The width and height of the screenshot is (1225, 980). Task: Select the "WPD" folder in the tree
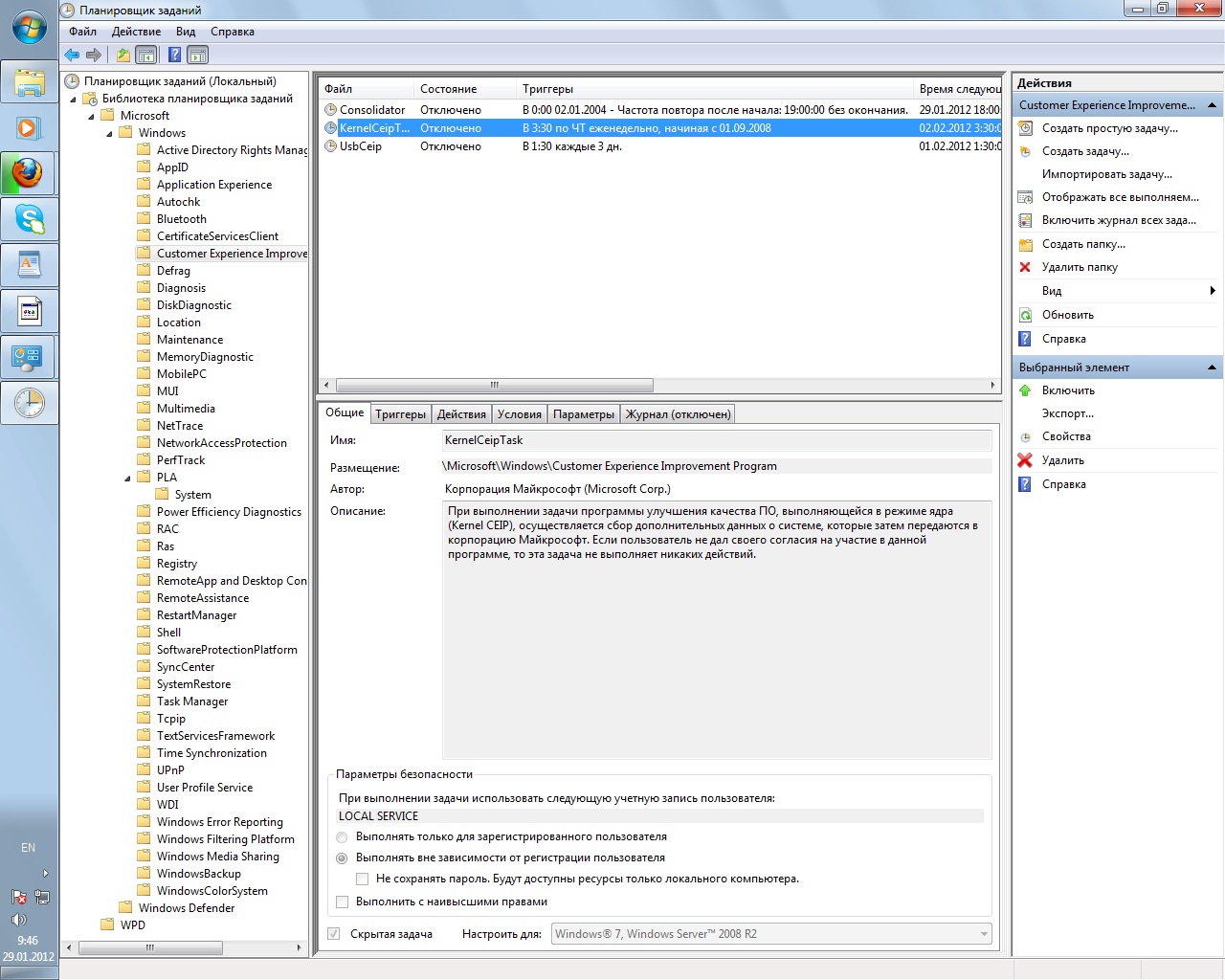coord(133,925)
